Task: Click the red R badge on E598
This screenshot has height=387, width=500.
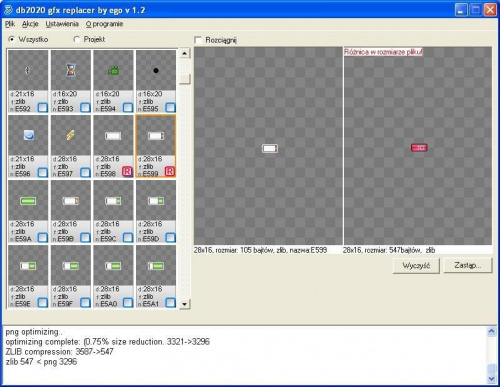Action: pyautogui.click(x=127, y=172)
